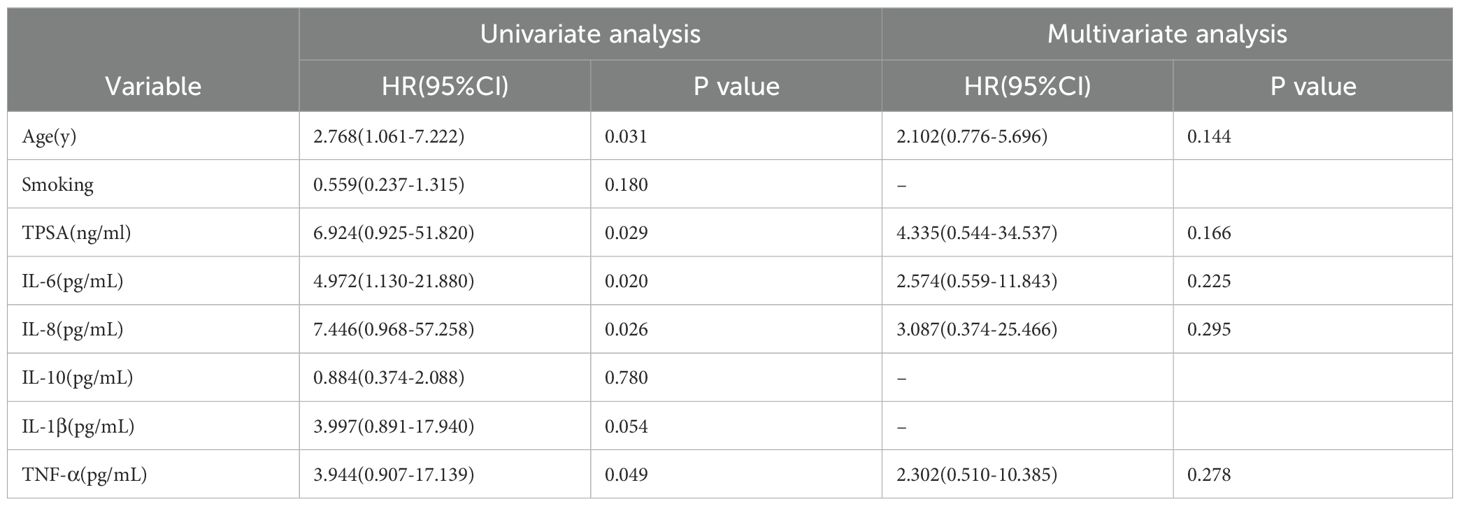Click the IL-10(pg/mL) variable cell
Viewport: 1460px width, 506px height.
pyautogui.click(x=78, y=378)
